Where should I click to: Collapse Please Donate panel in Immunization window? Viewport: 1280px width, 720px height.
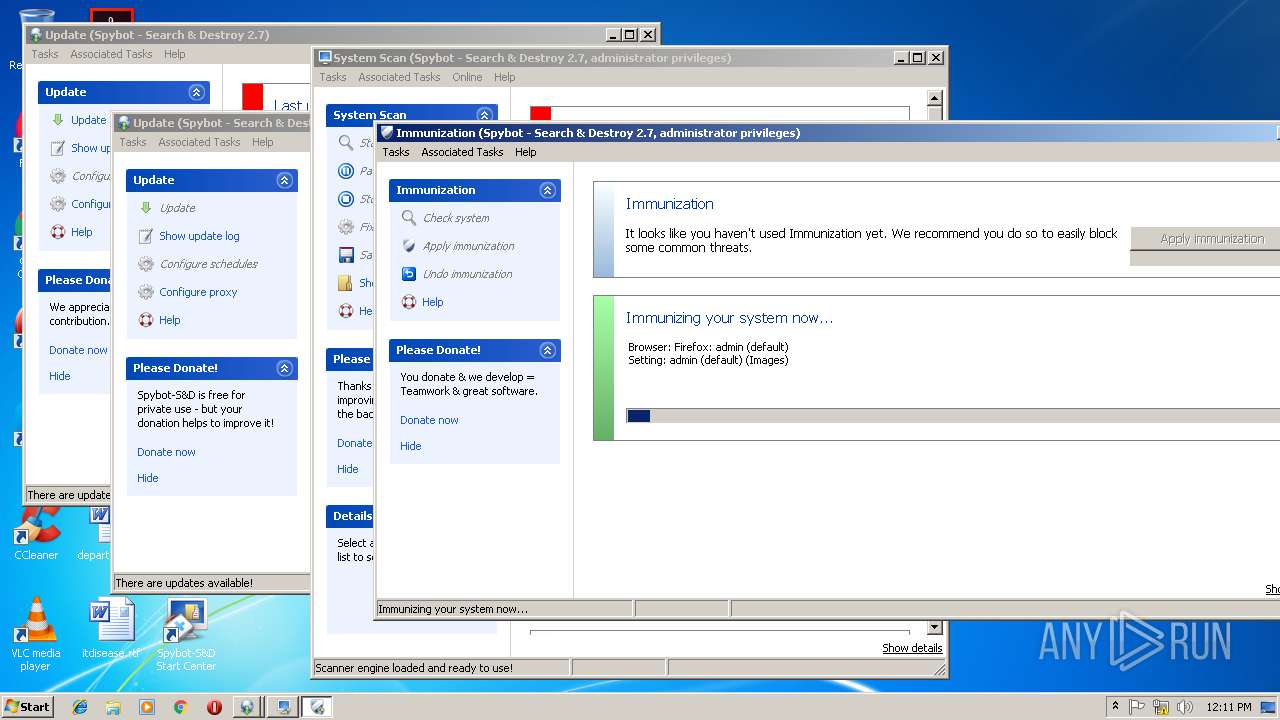(x=547, y=350)
